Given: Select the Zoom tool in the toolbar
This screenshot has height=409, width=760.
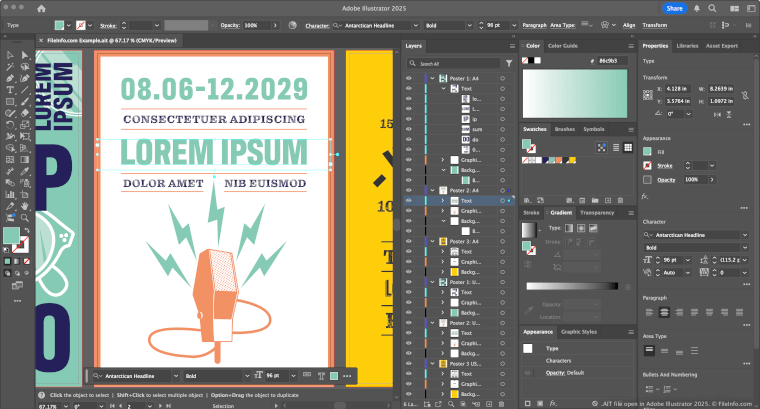Looking at the screenshot, I should [x=25, y=215].
